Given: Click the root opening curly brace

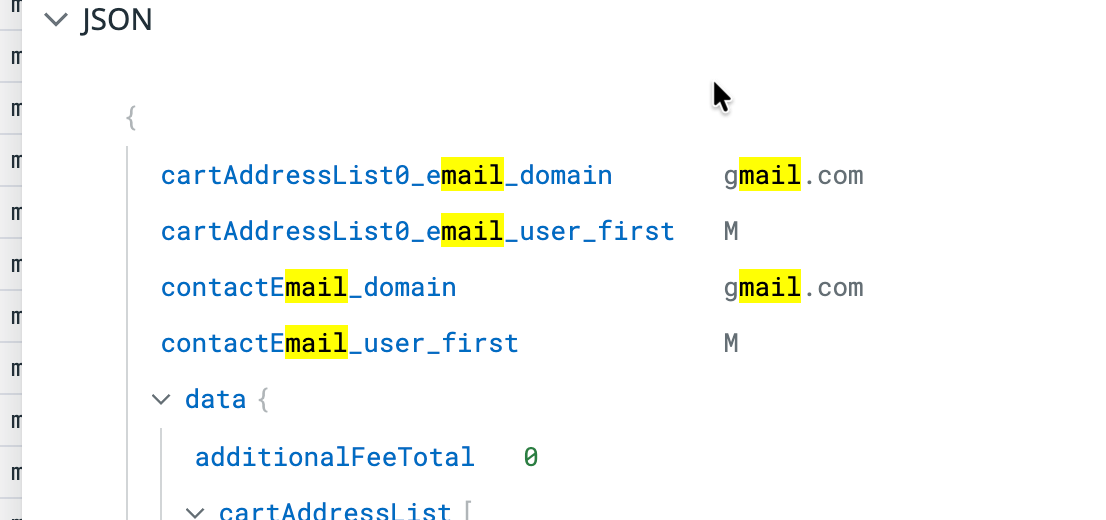Looking at the screenshot, I should click(x=131, y=119).
